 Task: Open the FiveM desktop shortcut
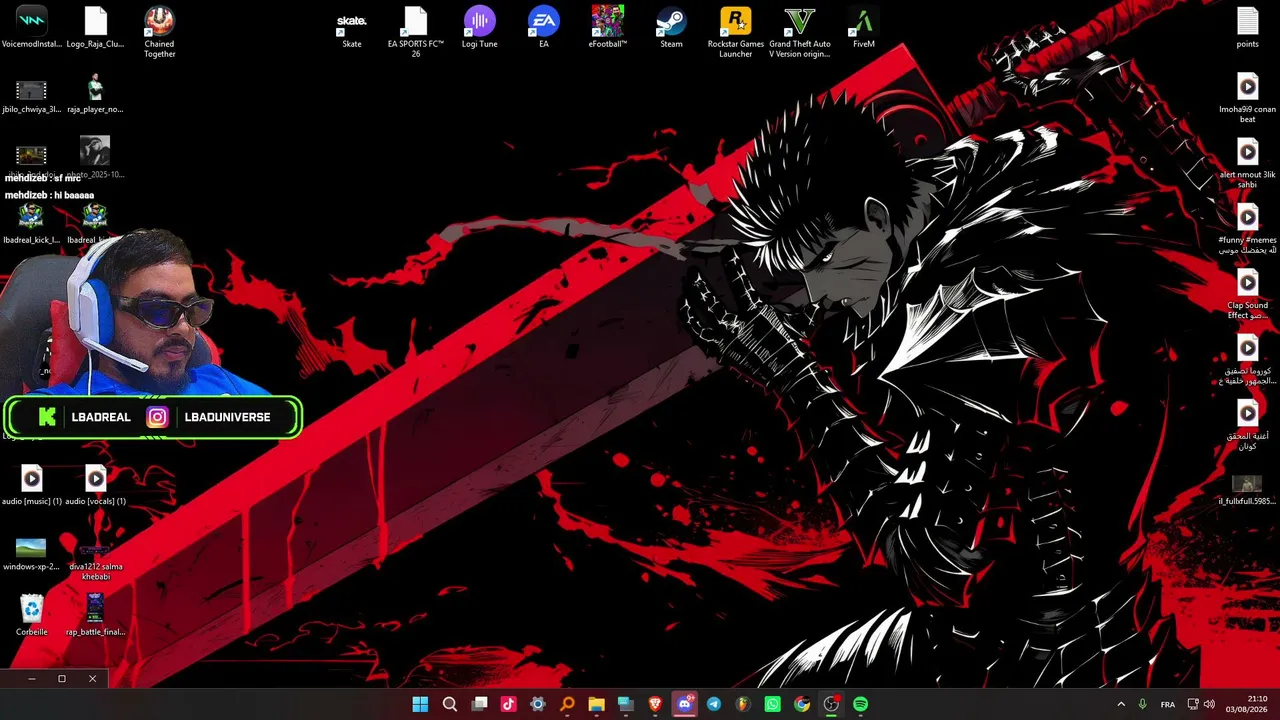(864, 28)
